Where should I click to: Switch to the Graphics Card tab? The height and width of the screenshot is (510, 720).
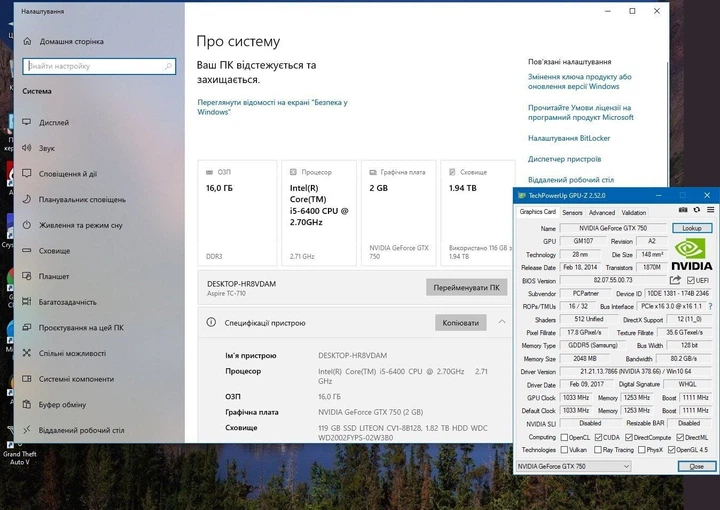click(537, 212)
